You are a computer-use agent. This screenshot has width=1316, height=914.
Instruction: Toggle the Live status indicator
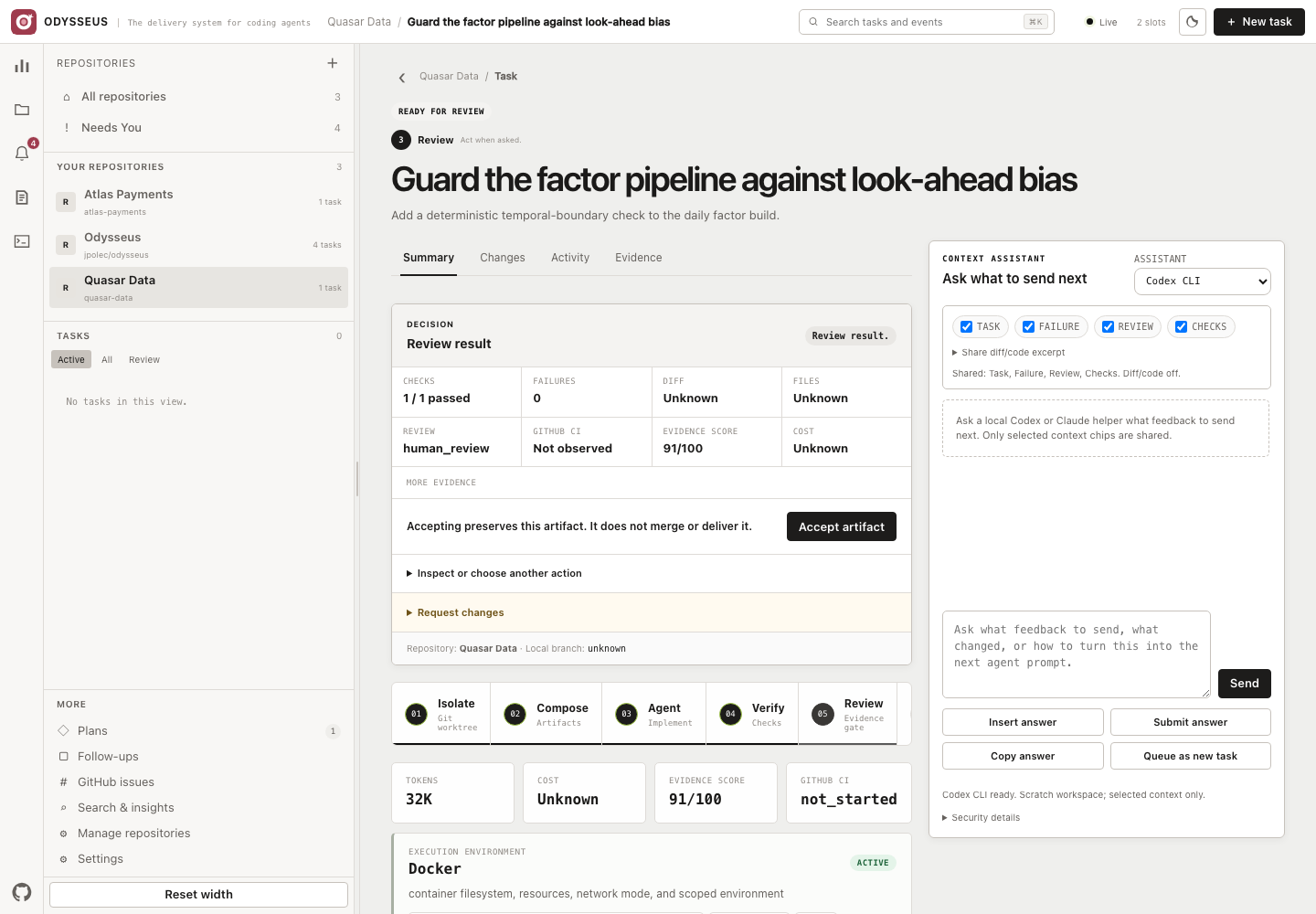pos(1101,22)
